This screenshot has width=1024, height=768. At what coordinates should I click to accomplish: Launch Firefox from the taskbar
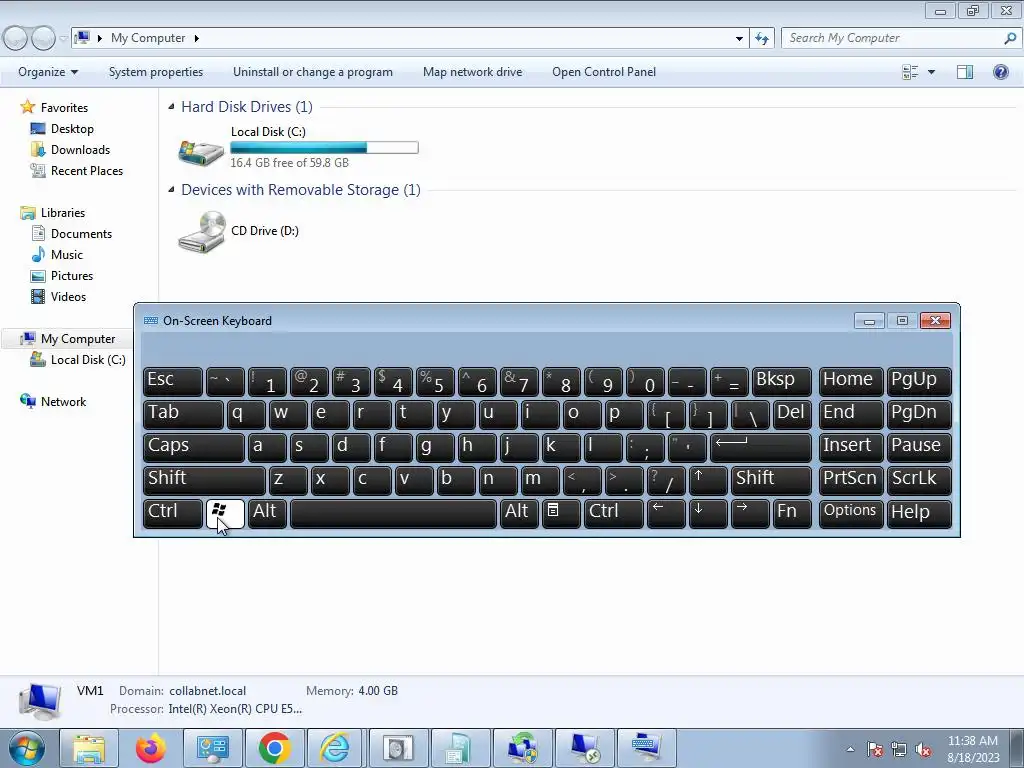(x=151, y=748)
